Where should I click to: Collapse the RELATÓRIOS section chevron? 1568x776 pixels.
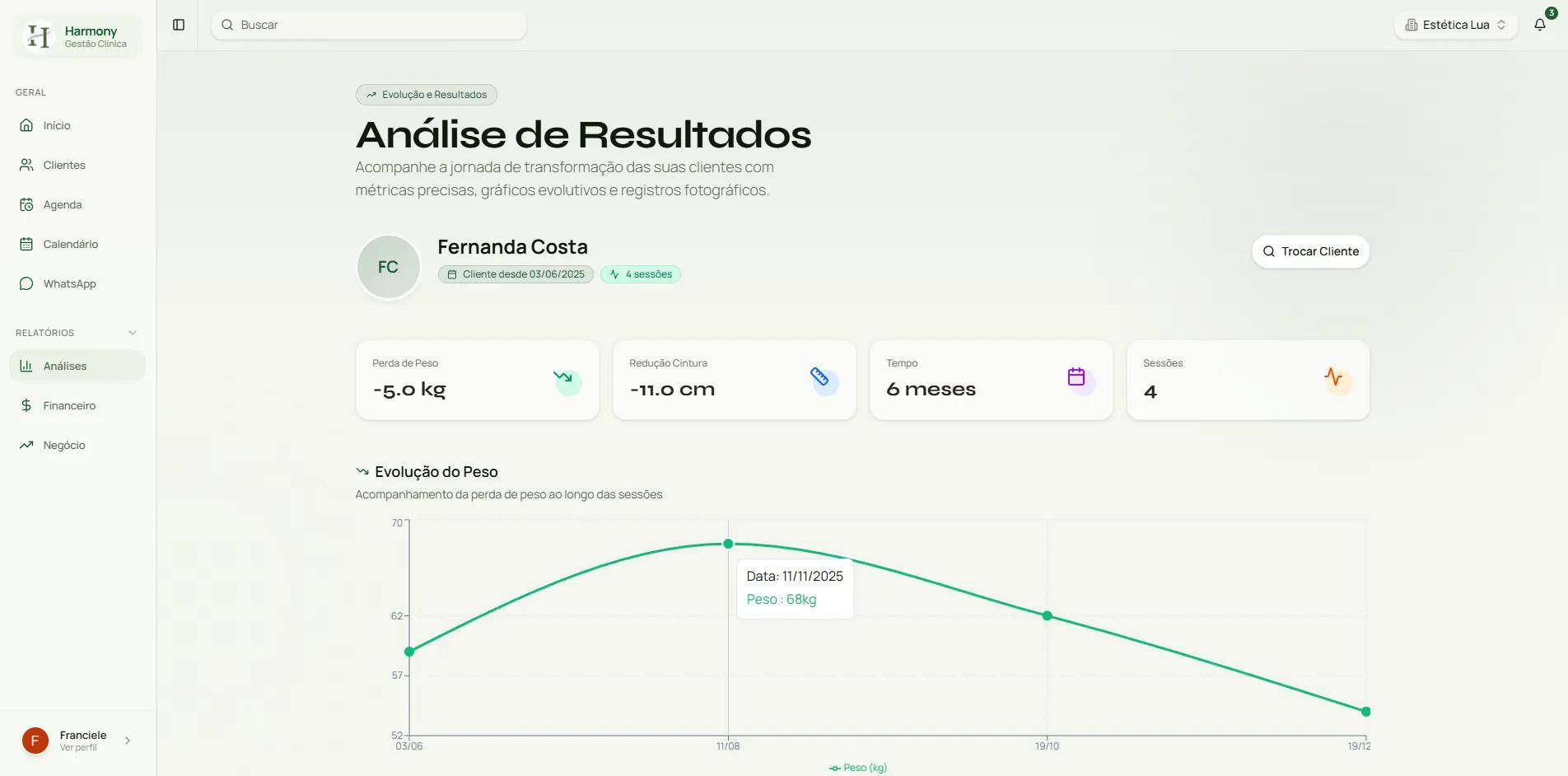133,333
